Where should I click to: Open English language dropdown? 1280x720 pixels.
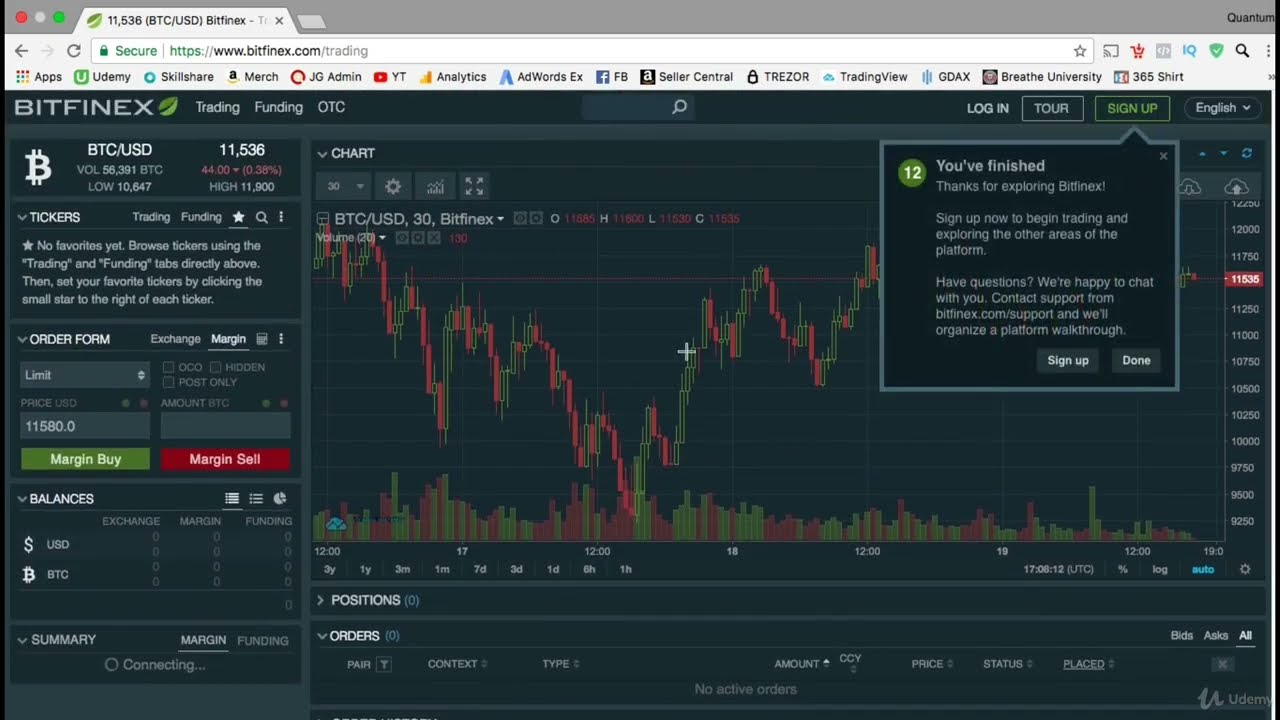coord(1224,108)
